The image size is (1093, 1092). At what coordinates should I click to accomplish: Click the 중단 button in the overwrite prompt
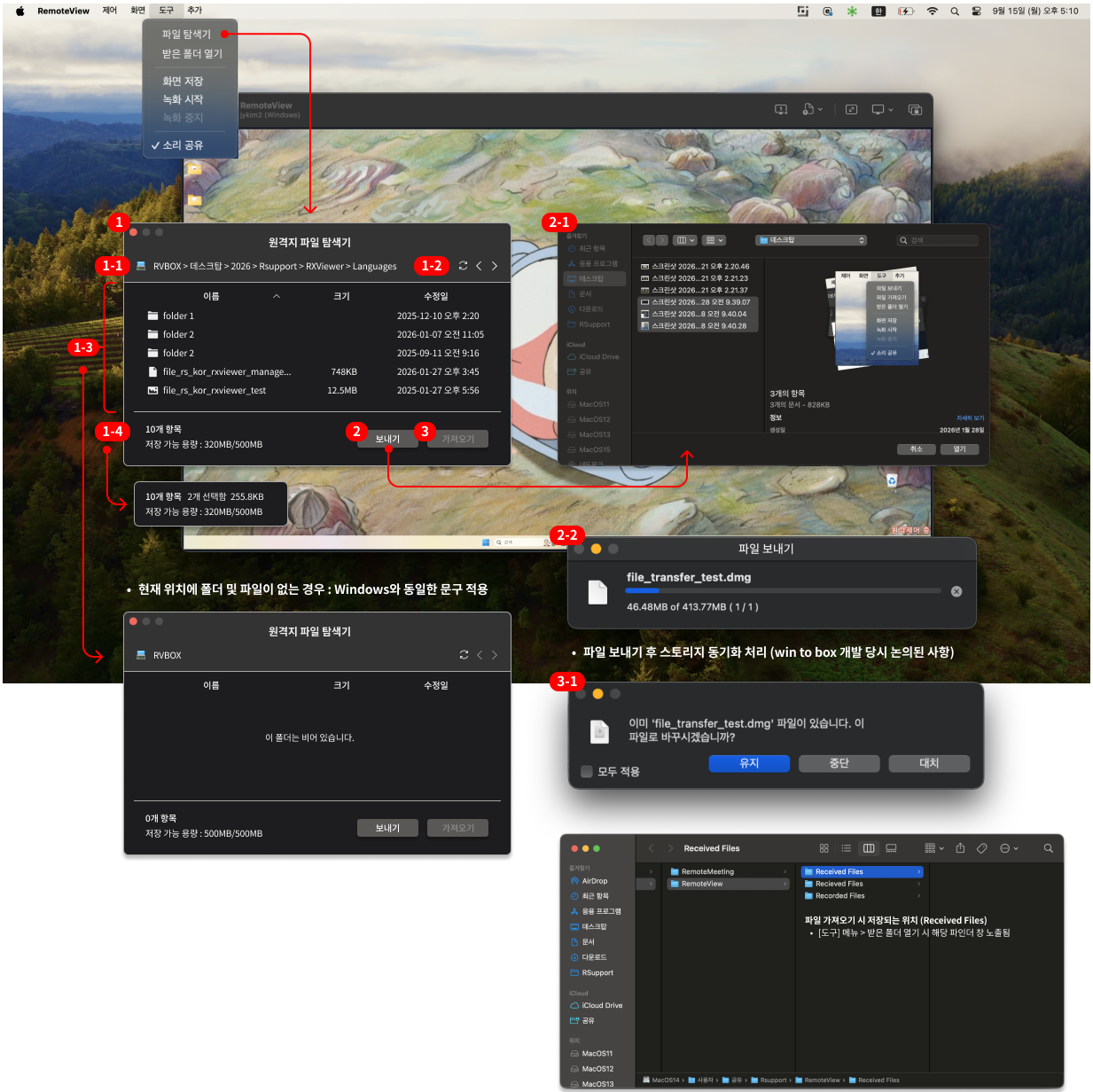tap(839, 763)
